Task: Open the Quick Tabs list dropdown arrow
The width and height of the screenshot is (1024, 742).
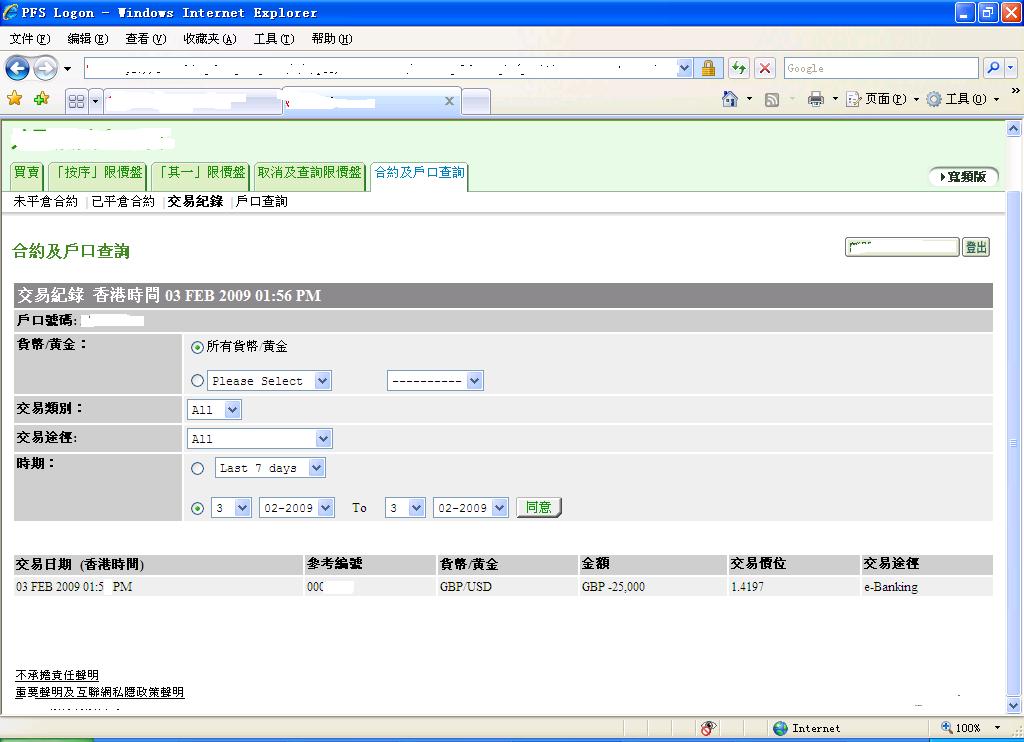Action: pos(95,101)
